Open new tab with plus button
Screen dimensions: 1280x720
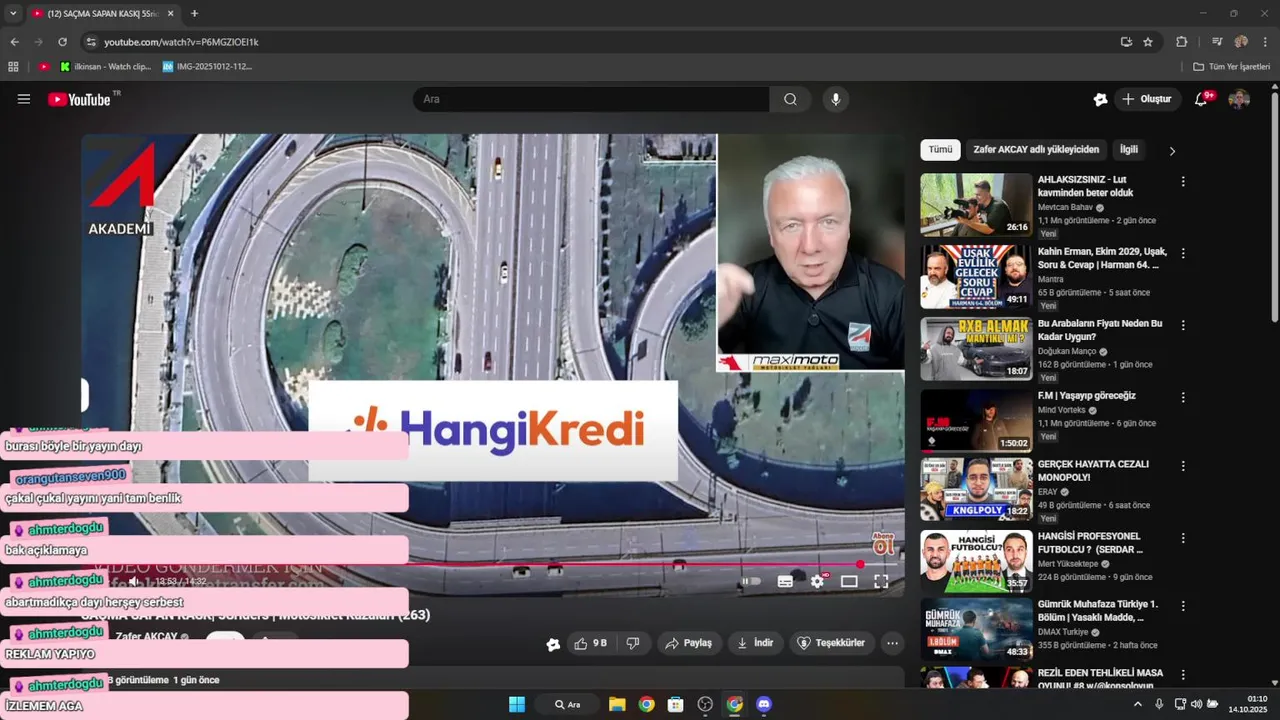[194, 14]
